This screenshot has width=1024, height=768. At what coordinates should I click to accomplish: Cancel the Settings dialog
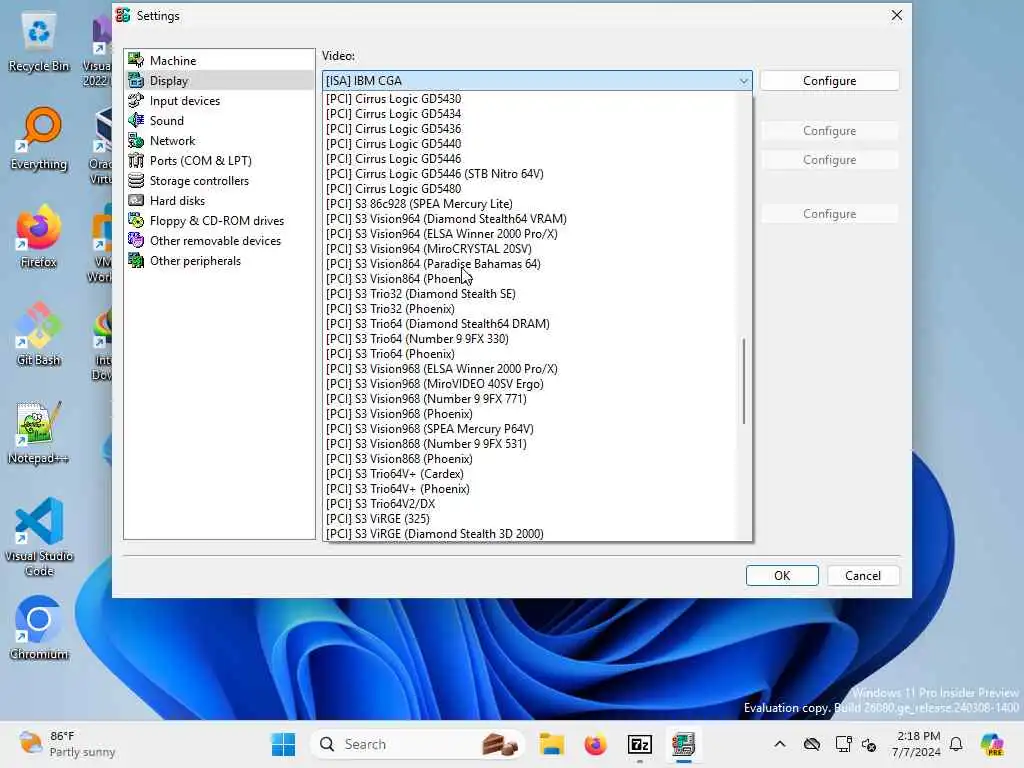pyautogui.click(x=863, y=575)
